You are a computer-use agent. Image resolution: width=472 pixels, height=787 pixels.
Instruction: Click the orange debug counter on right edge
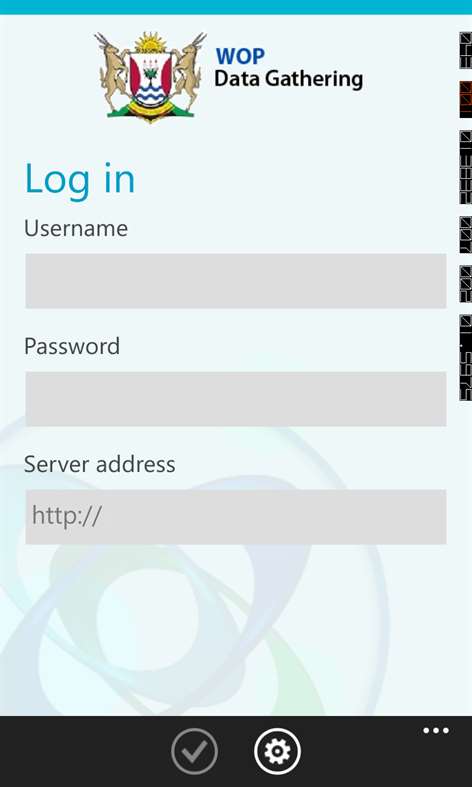(465, 99)
